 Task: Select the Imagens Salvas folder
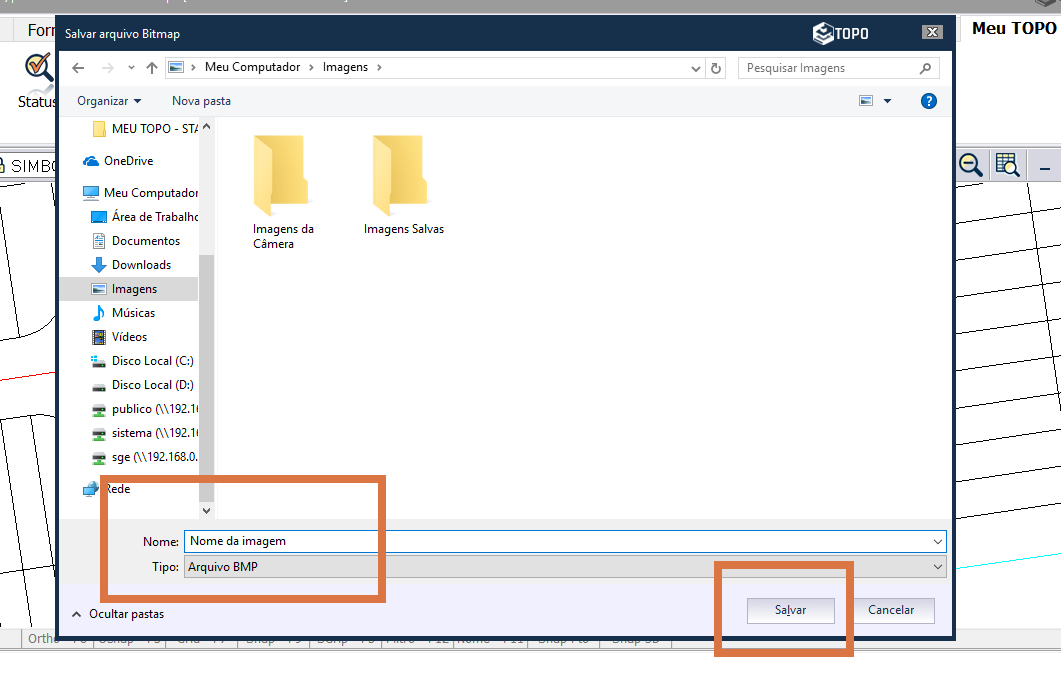403,187
